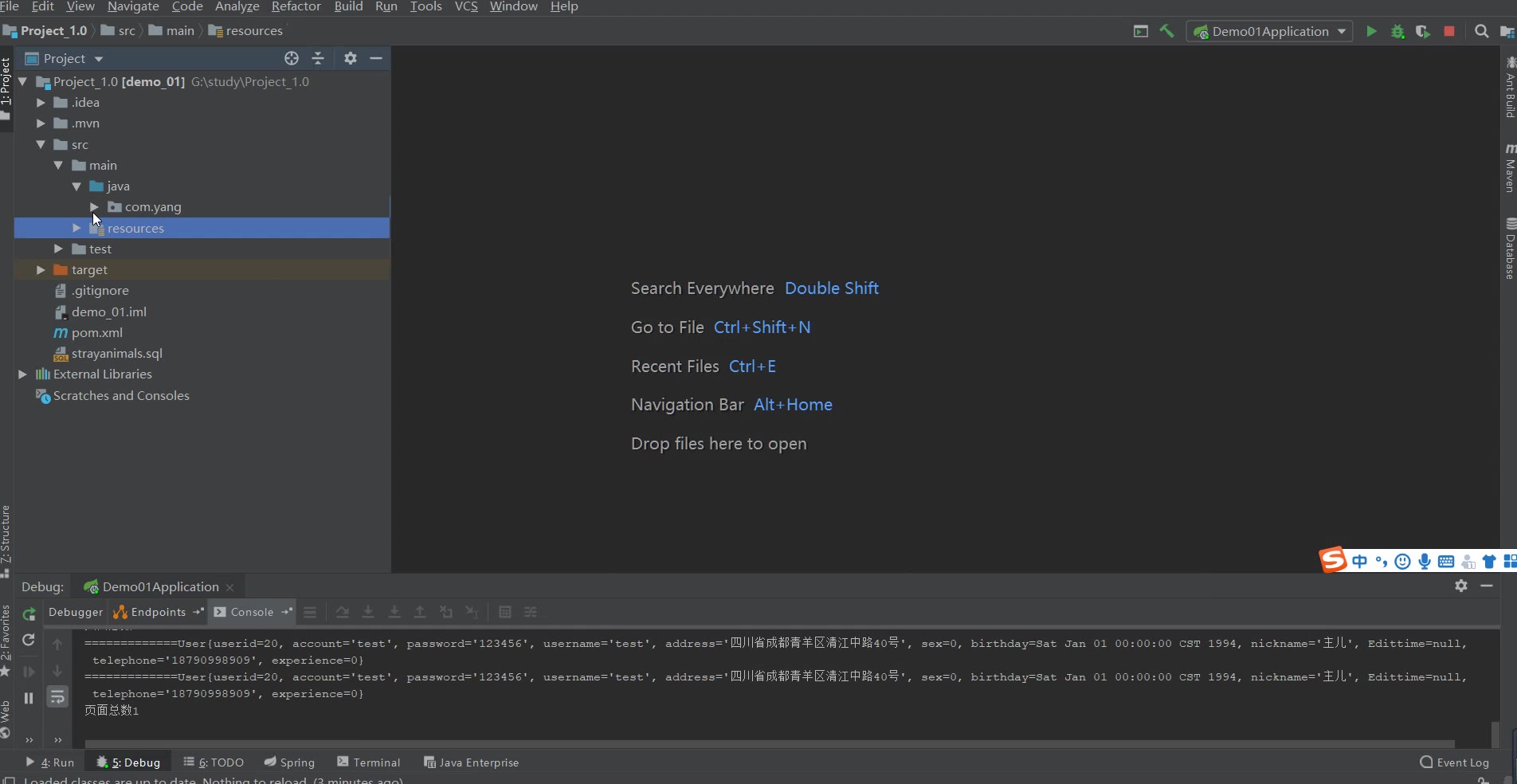Open Project panel settings gear
The width and height of the screenshot is (1517, 784).
click(x=351, y=58)
